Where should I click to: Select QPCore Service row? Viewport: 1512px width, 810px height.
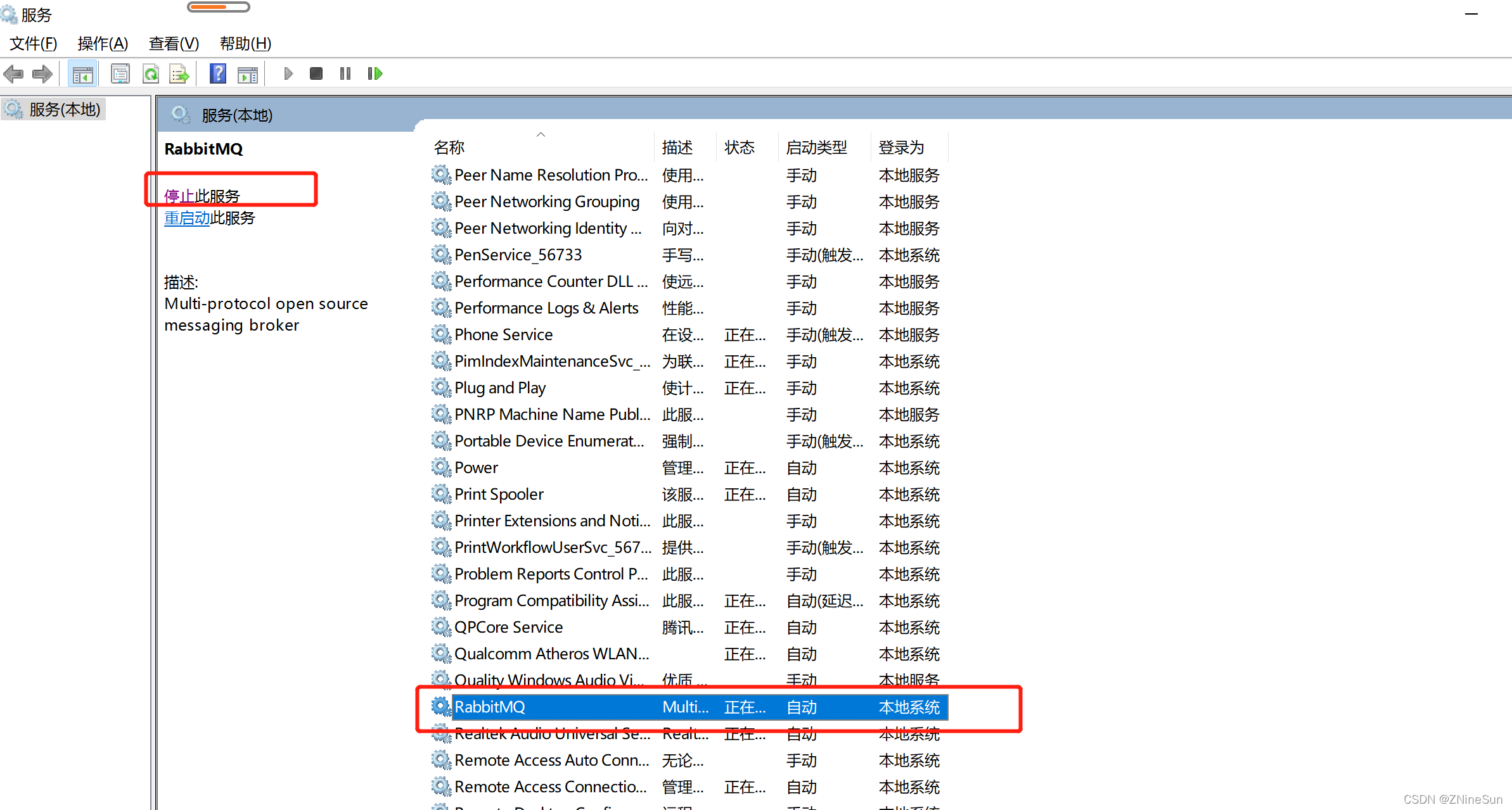pyautogui.click(x=689, y=627)
